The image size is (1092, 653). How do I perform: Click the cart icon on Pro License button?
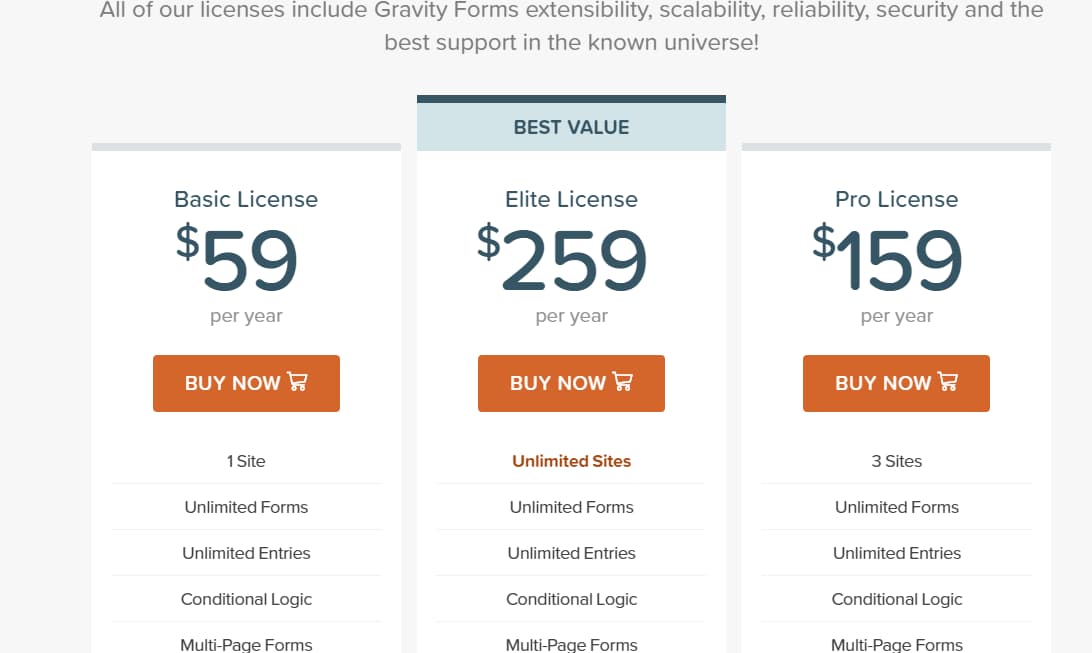(947, 383)
